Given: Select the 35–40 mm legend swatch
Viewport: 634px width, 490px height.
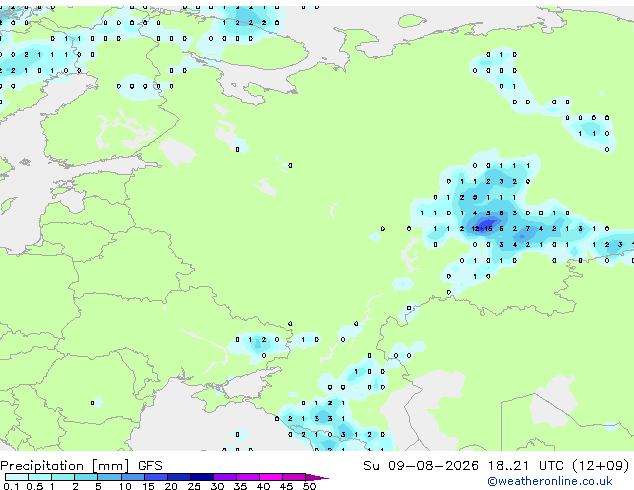Looking at the screenshot, I should (x=248, y=477).
